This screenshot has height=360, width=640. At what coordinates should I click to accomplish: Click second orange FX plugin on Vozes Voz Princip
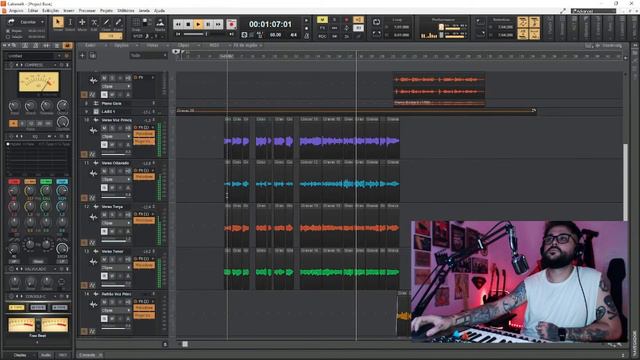coord(144,142)
